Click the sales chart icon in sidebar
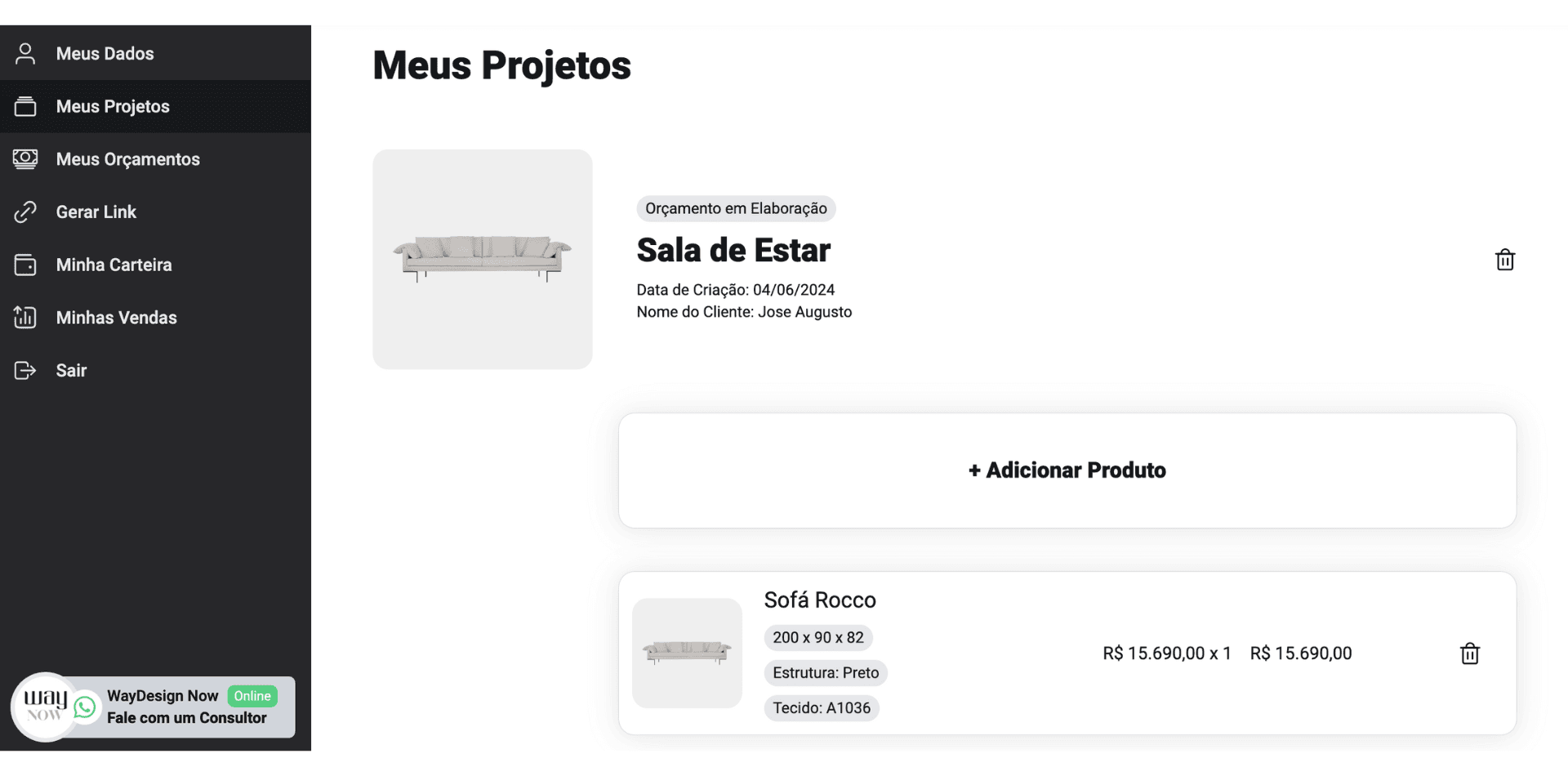This screenshot has height=776, width=1568. tap(25, 317)
